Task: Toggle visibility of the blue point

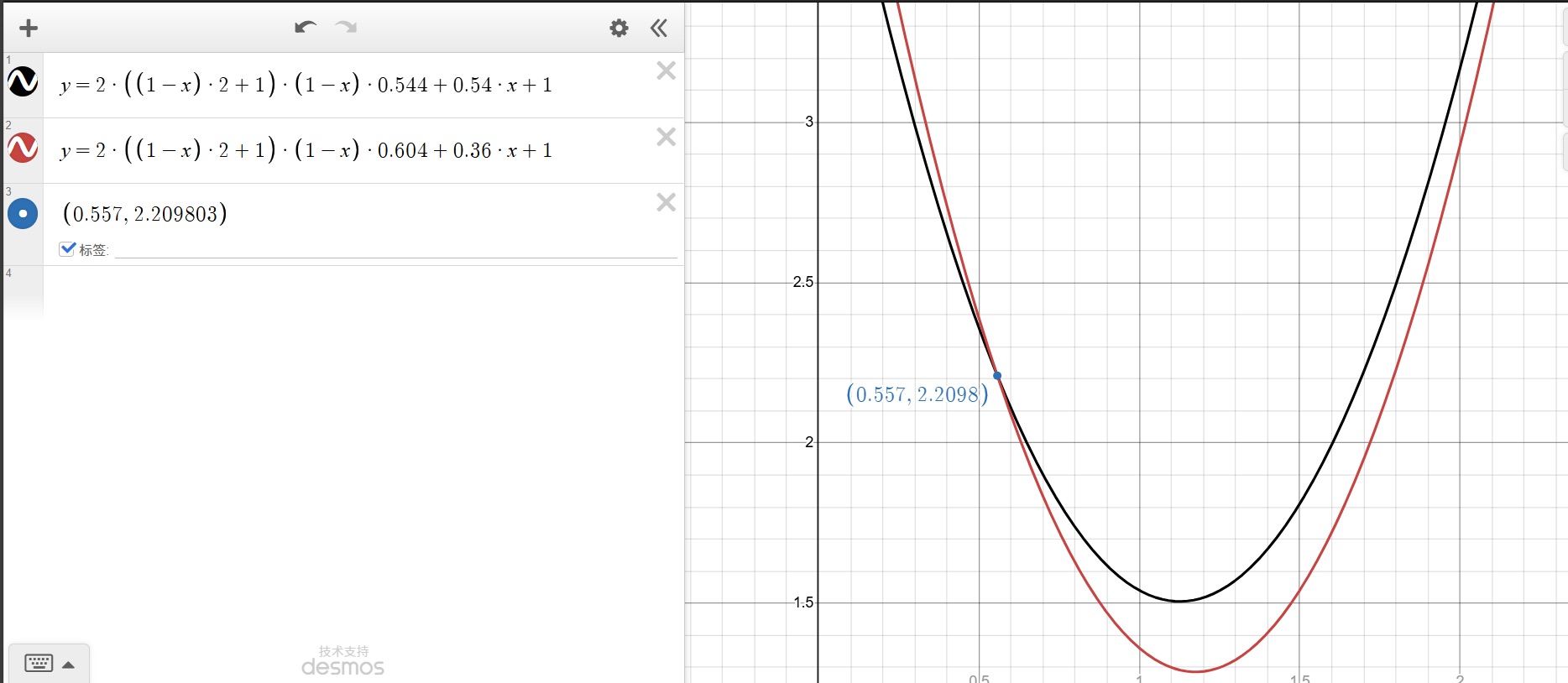Action: coord(23,214)
